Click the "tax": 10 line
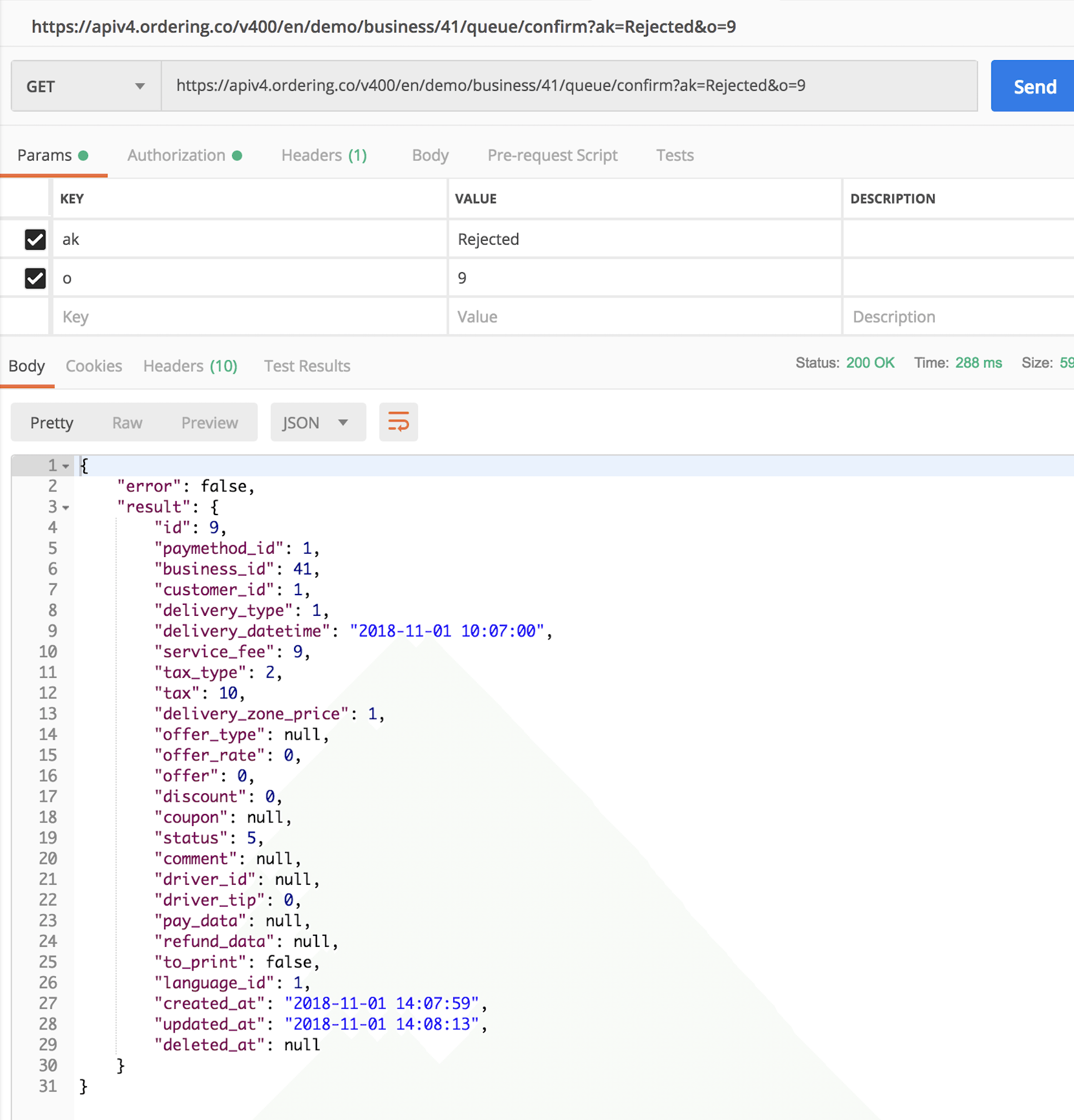 point(199,693)
